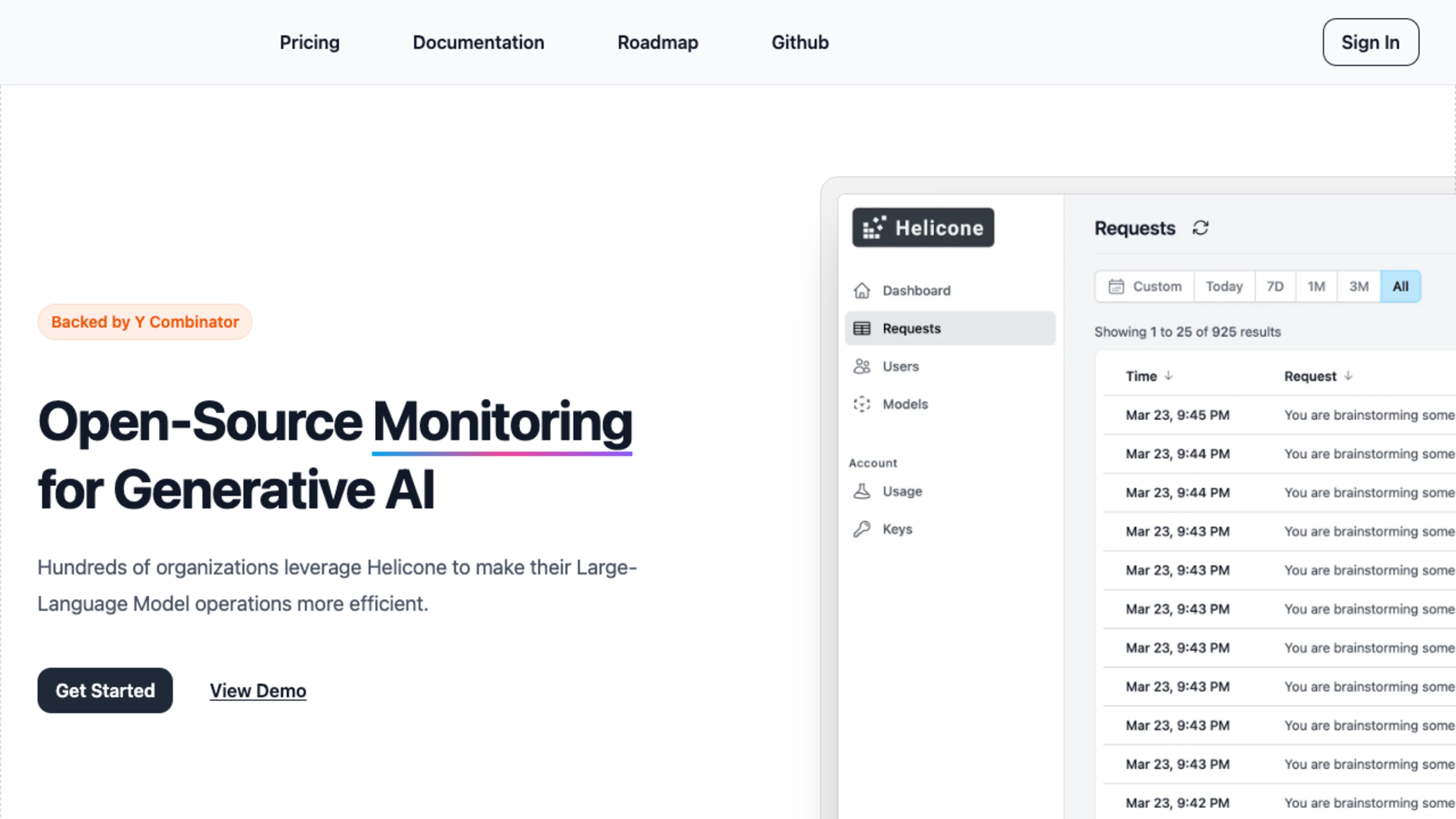Click the Time column header text

1141,377
